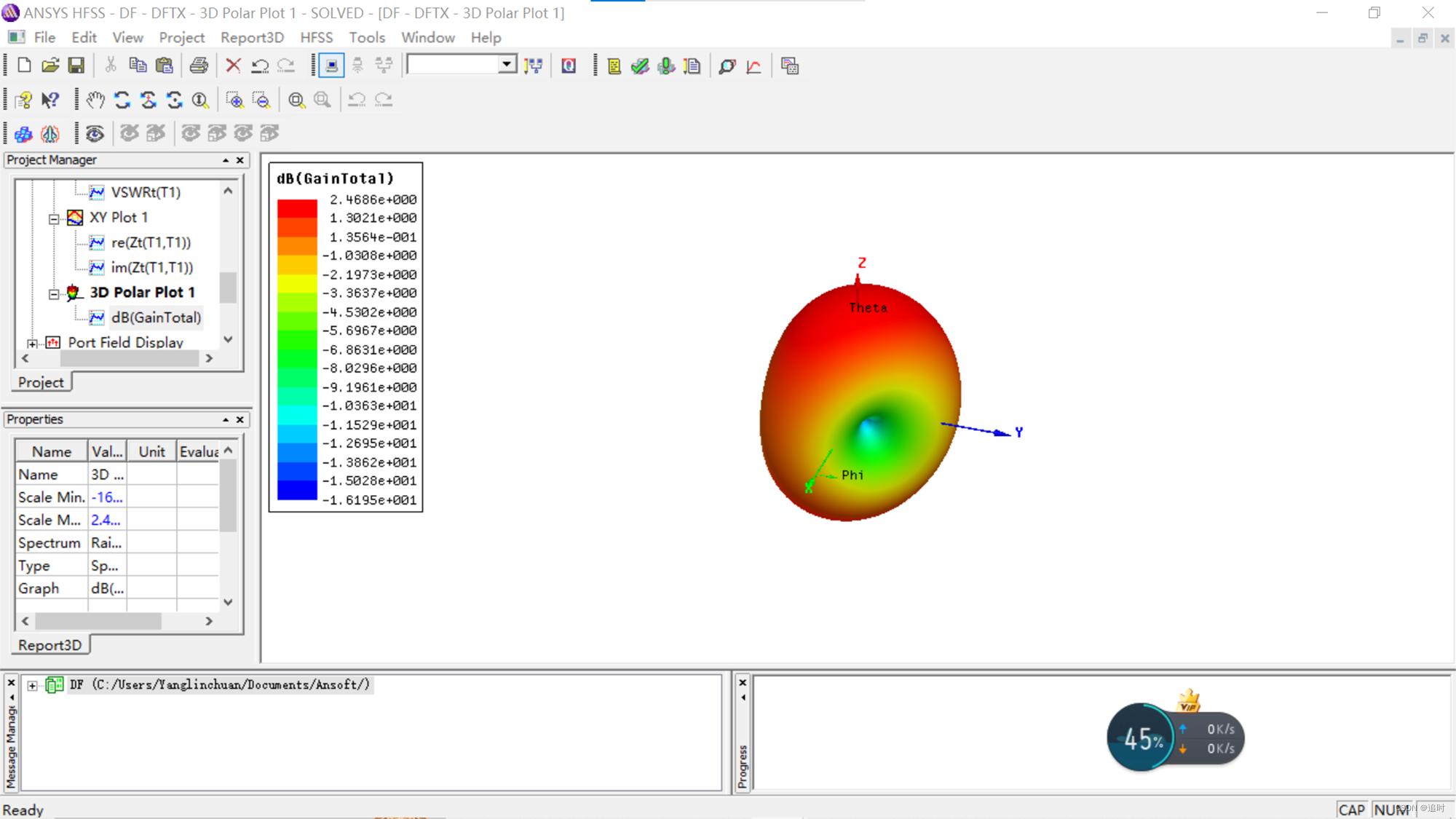
Task: Click the Analyze All icon
Action: pyautogui.click(x=666, y=66)
